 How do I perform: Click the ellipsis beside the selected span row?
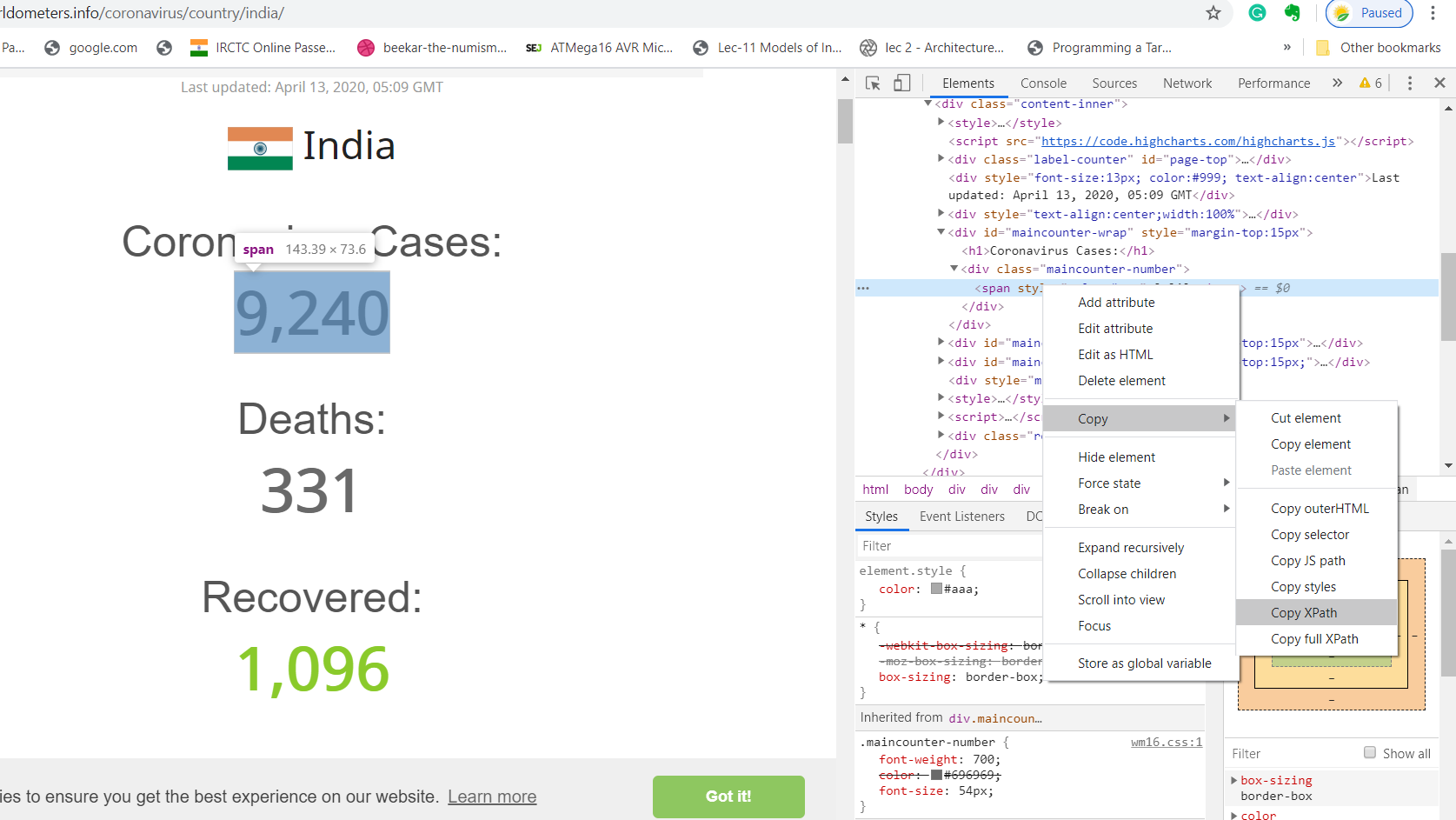863,288
